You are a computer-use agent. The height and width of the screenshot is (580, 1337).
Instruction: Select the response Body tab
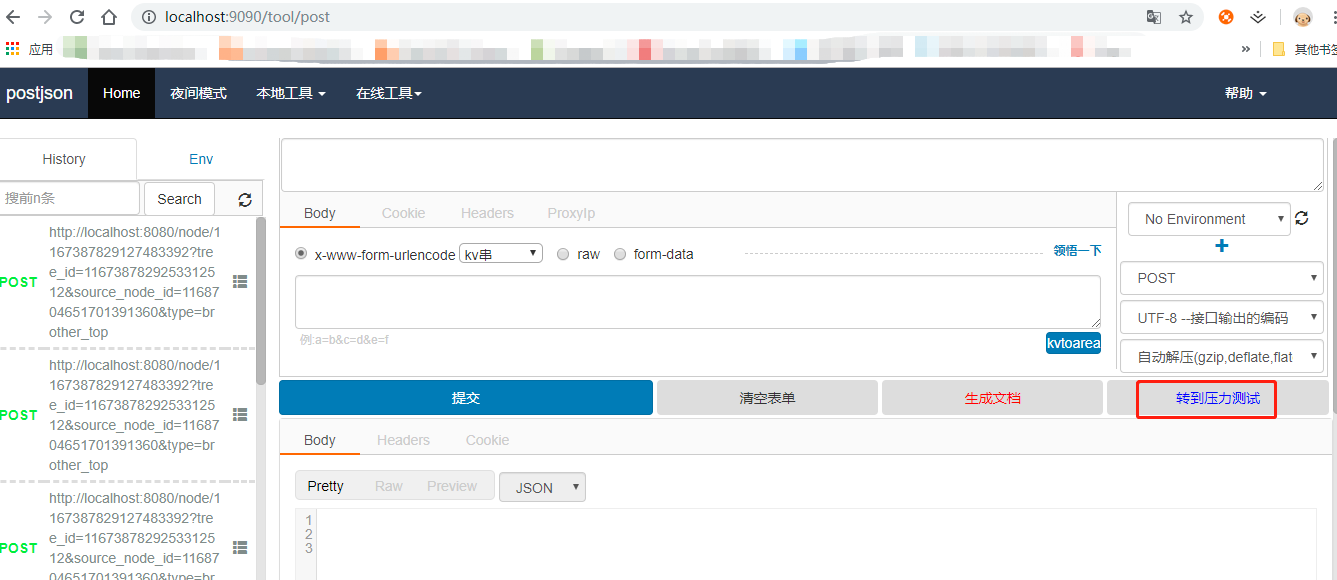[320, 440]
